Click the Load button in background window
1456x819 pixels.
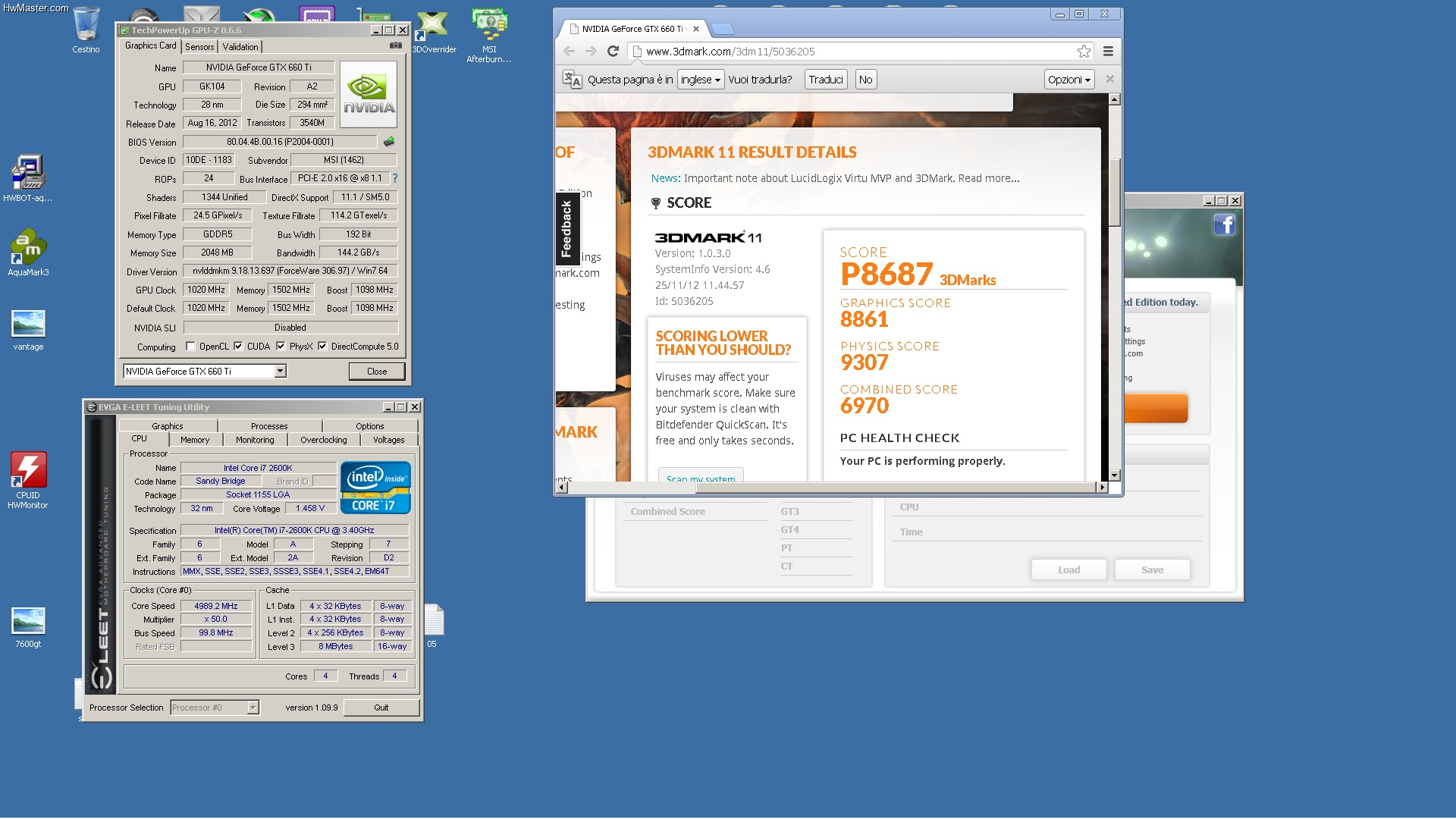pyautogui.click(x=1068, y=570)
